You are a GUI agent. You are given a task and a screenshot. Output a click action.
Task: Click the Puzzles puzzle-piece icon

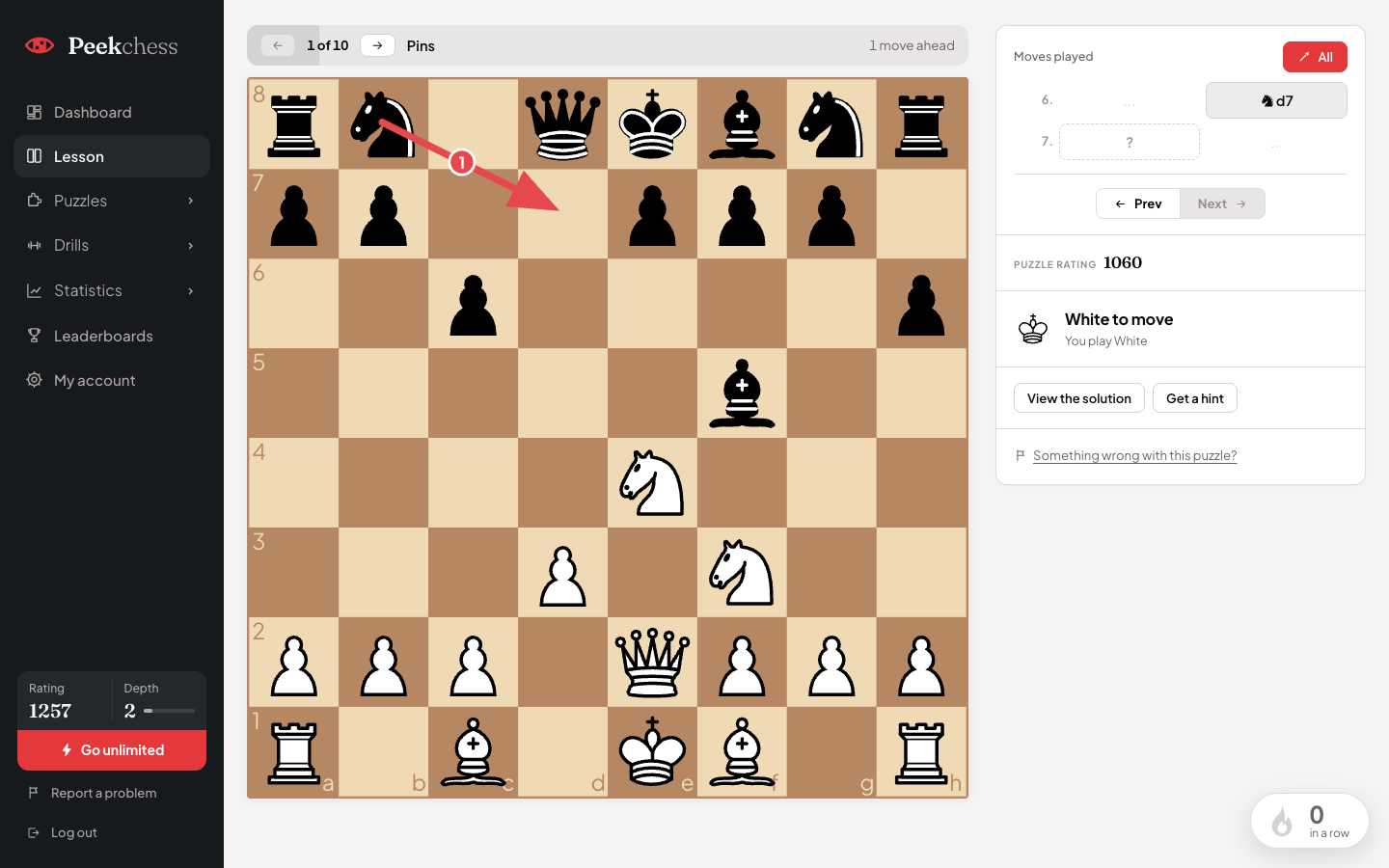click(x=34, y=201)
